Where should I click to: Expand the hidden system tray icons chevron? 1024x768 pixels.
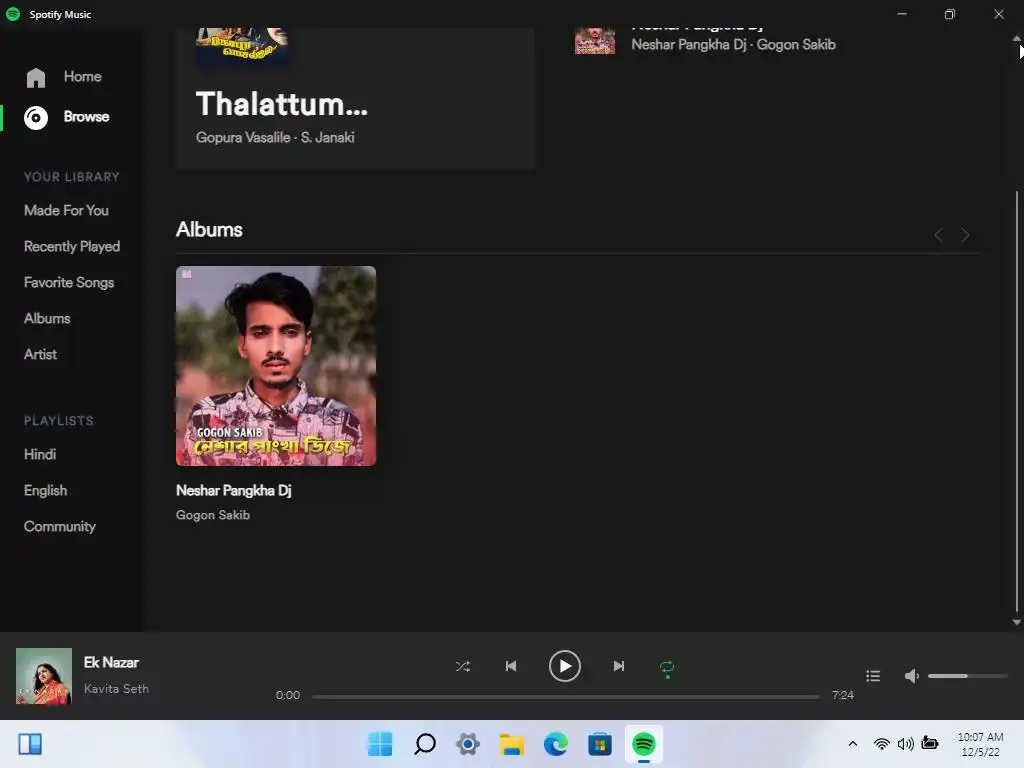tap(852, 744)
